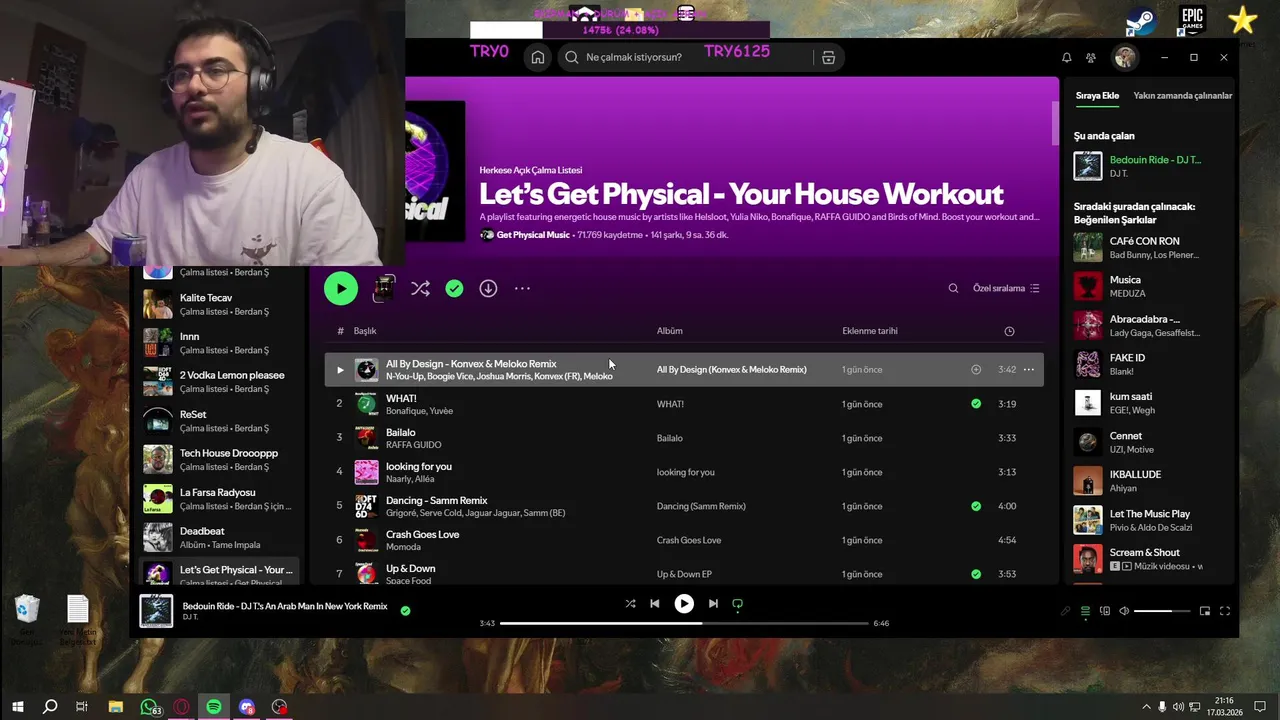This screenshot has width=1280, height=720.
Task: Open the Get Physical Music profile link
Action: point(533,235)
